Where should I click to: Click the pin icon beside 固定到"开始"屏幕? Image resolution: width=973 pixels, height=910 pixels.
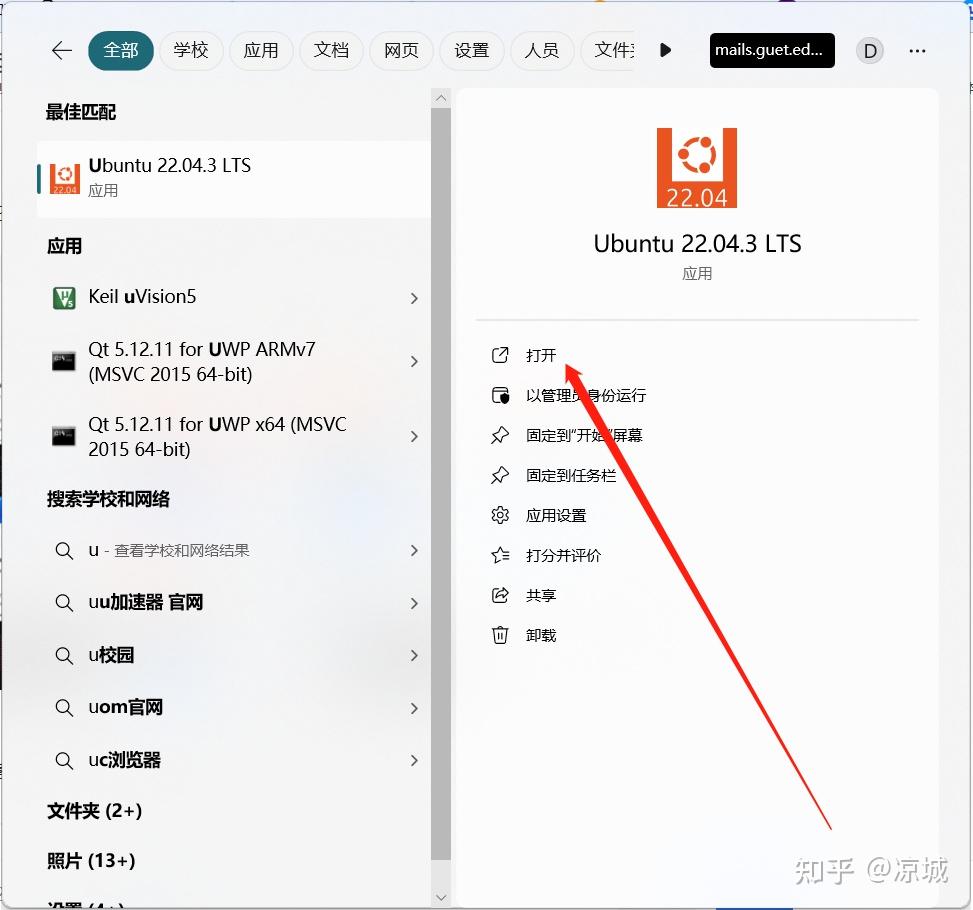[500, 435]
